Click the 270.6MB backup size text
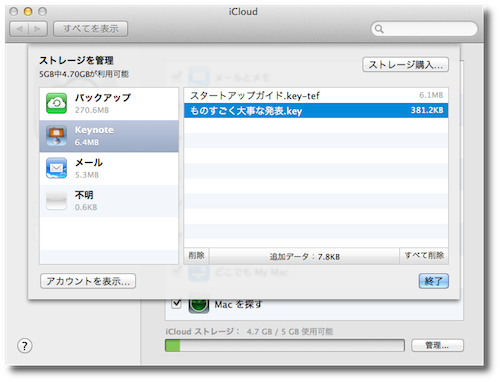 click(x=92, y=110)
